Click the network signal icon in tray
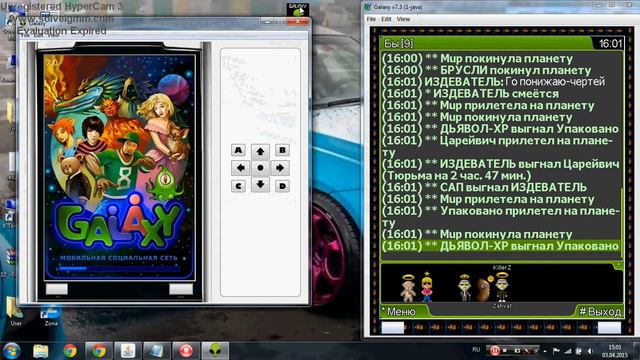This screenshot has width=640, height=360. click(568, 351)
